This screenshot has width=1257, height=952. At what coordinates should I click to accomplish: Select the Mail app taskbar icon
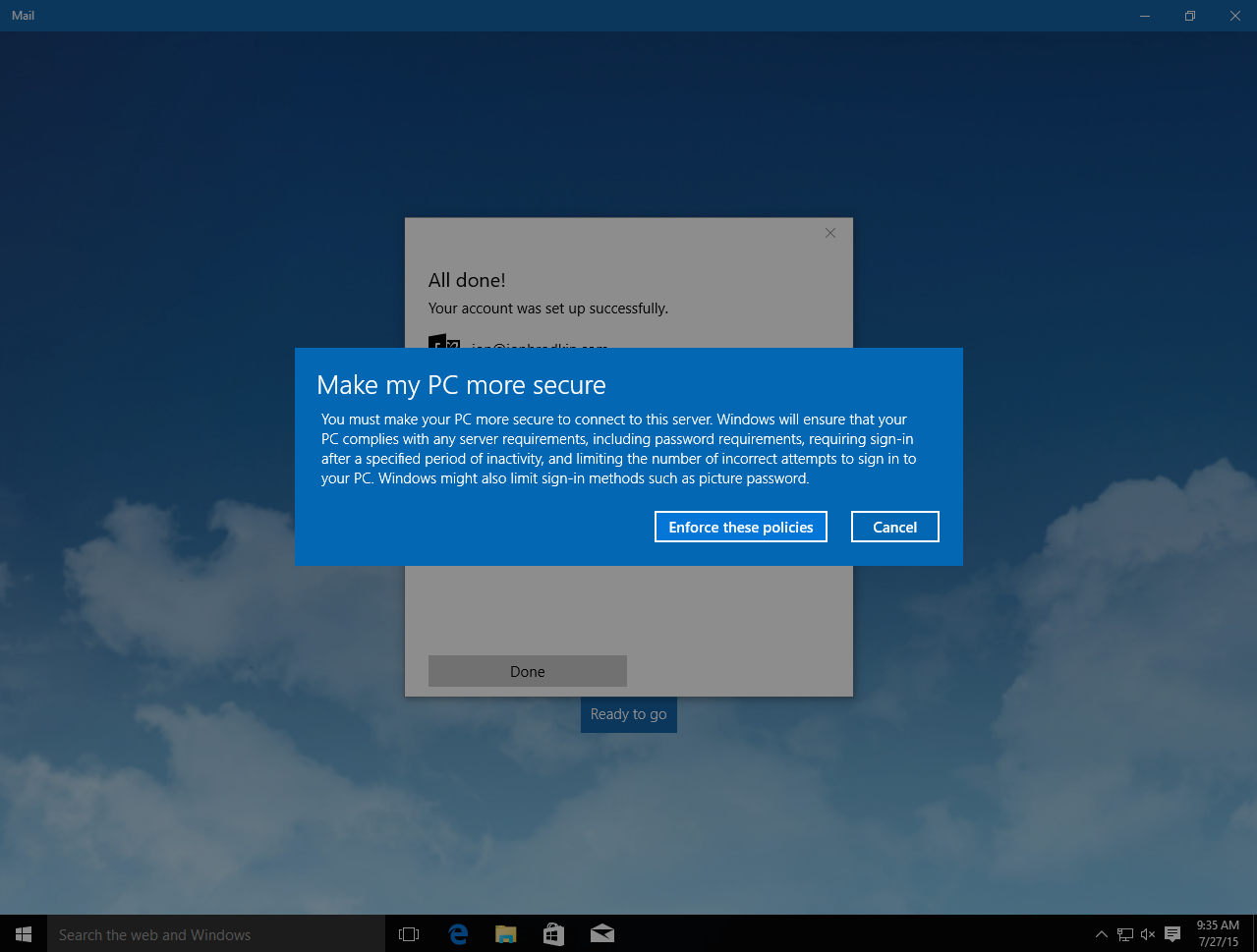602,934
